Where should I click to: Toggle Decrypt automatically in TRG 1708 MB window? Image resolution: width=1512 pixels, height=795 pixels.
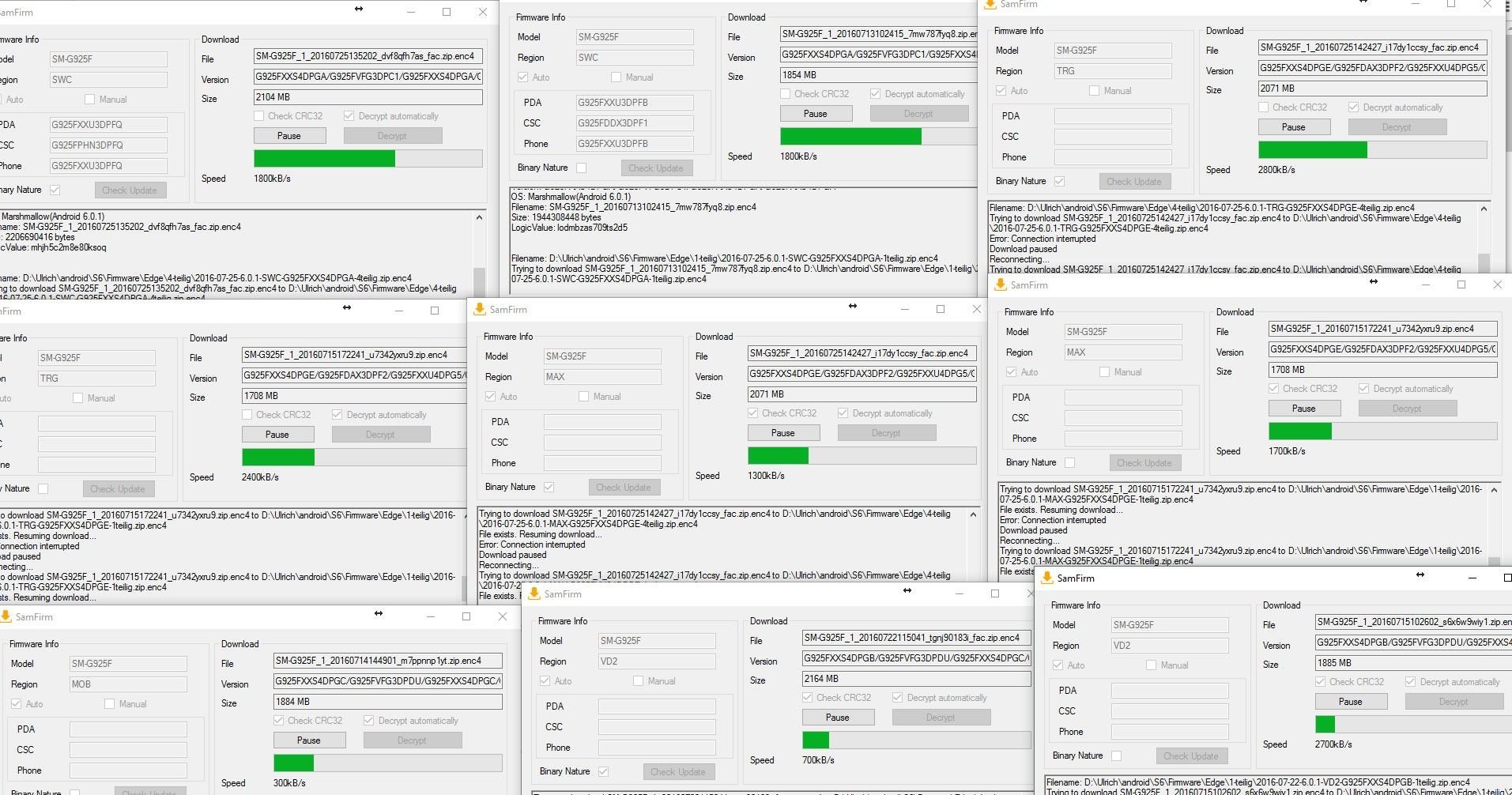click(x=337, y=415)
